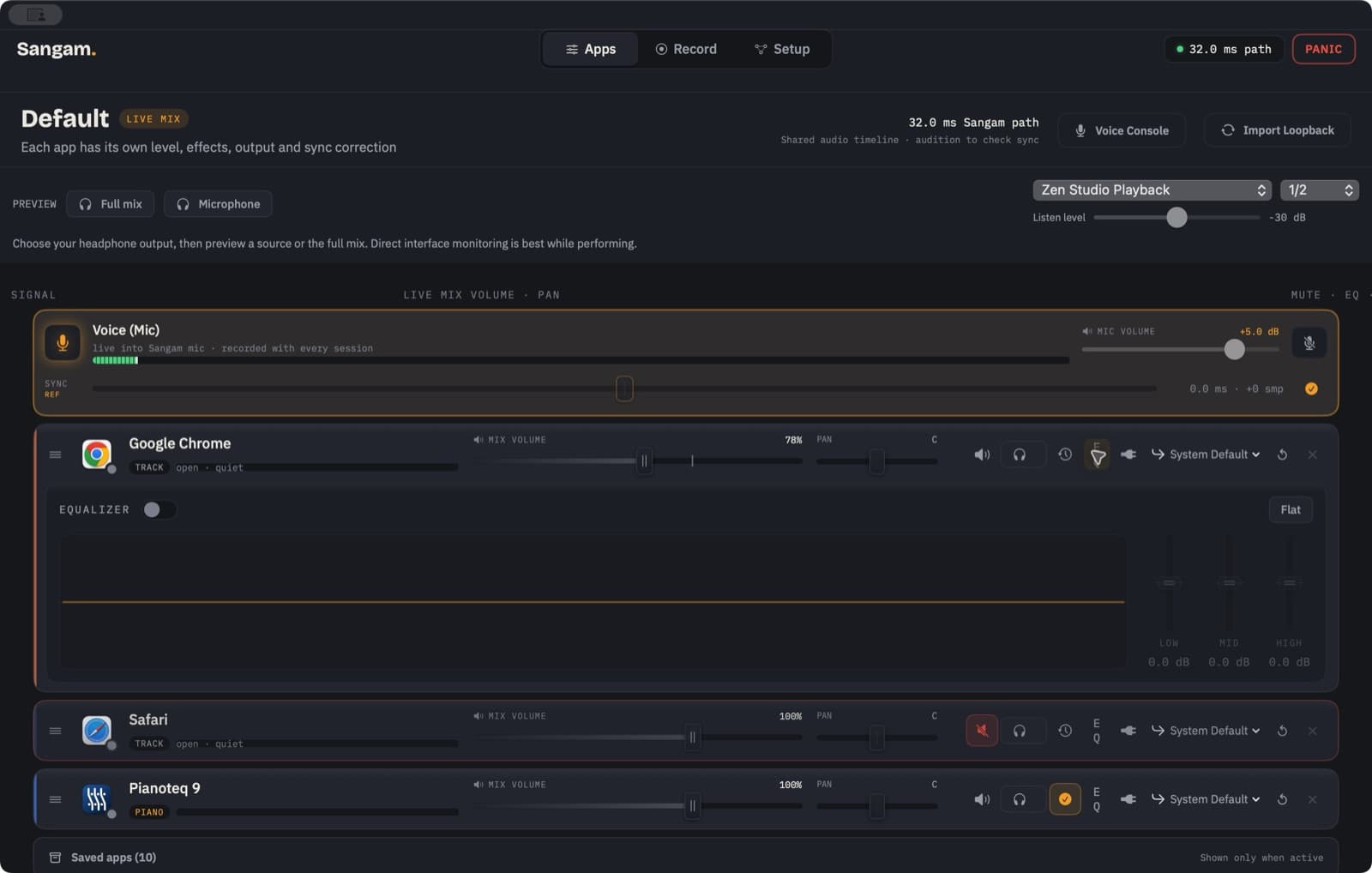
Task: Reset the Google Chrome row settings
Action: point(1282,455)
